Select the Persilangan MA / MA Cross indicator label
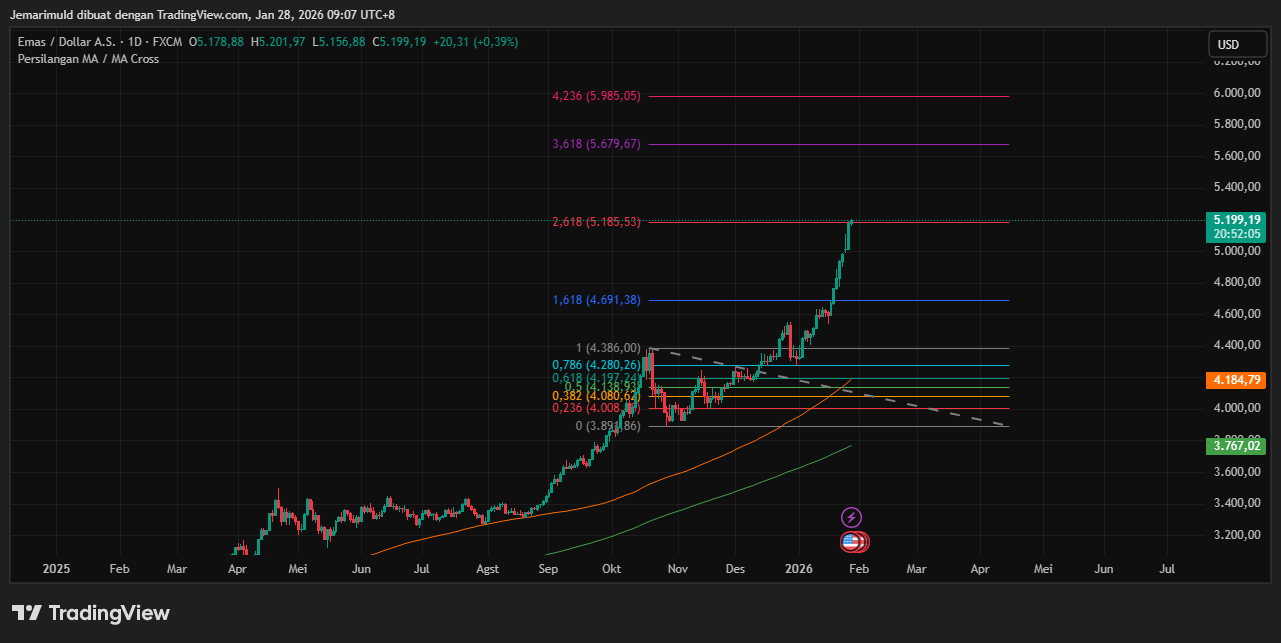 [88, 59]
